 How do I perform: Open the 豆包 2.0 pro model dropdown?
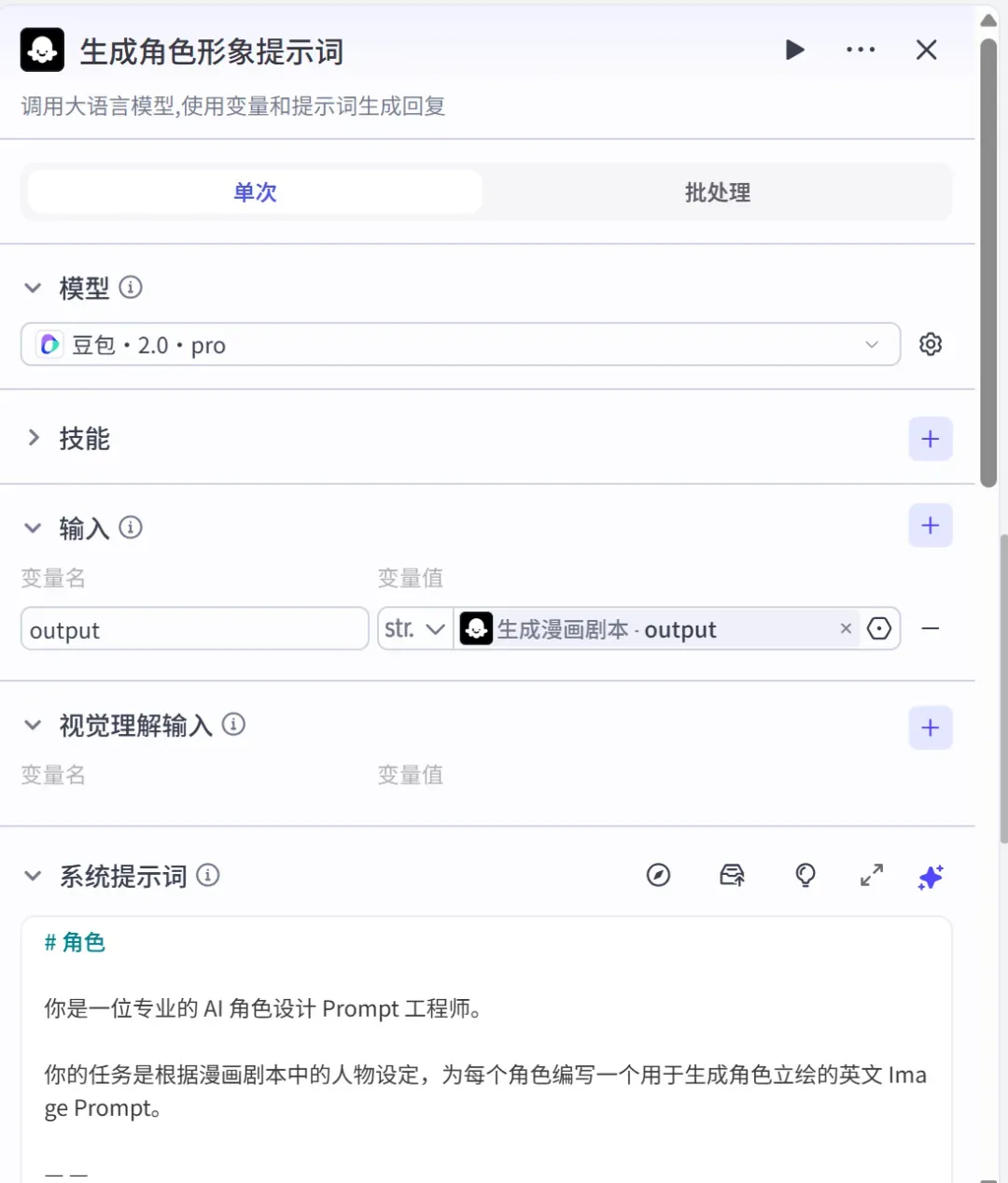pos(460,345)
